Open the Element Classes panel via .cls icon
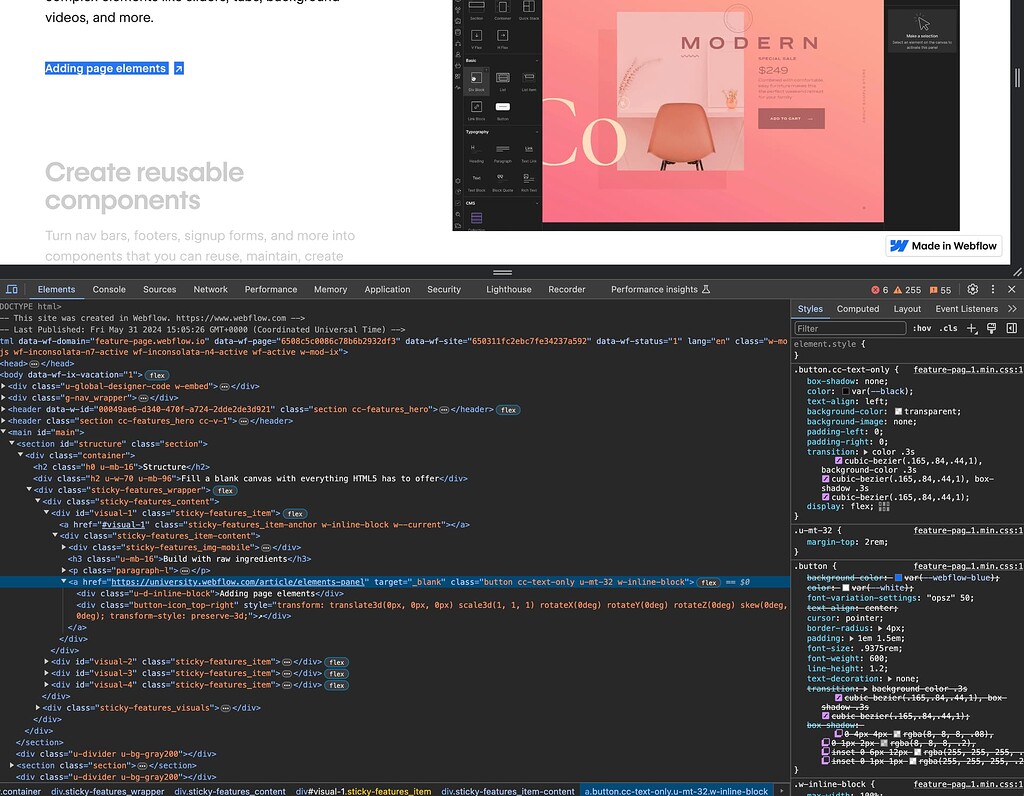 (948, 328)
